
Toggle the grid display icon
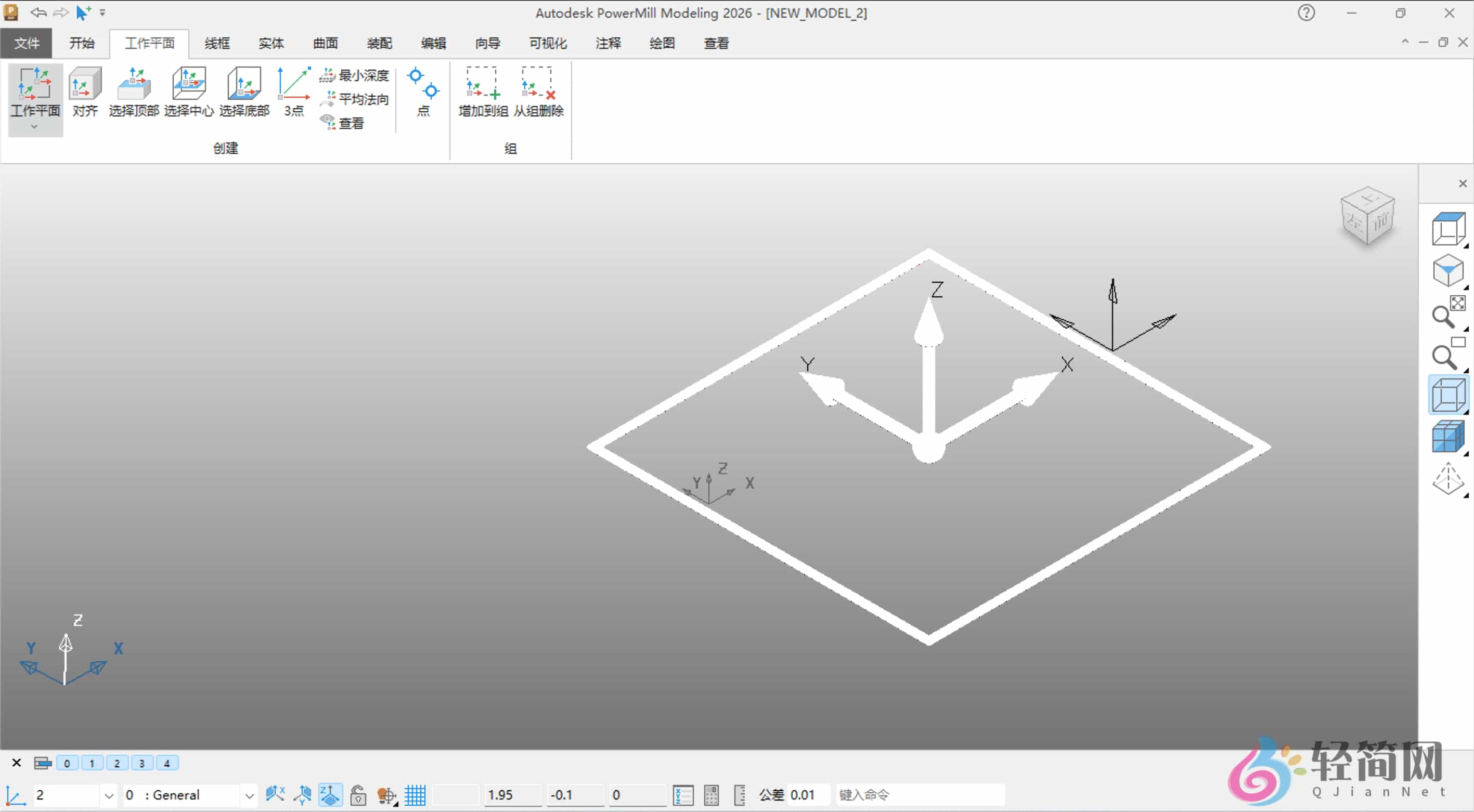(415, 795)
